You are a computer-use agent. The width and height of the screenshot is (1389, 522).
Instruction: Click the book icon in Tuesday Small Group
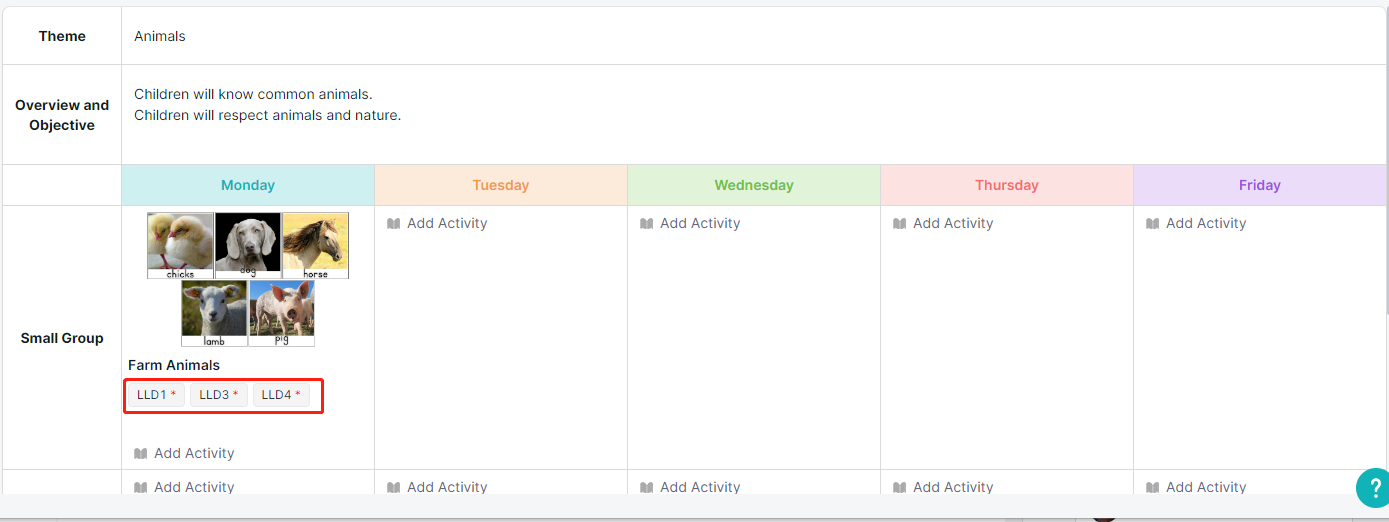coord(394,223)
